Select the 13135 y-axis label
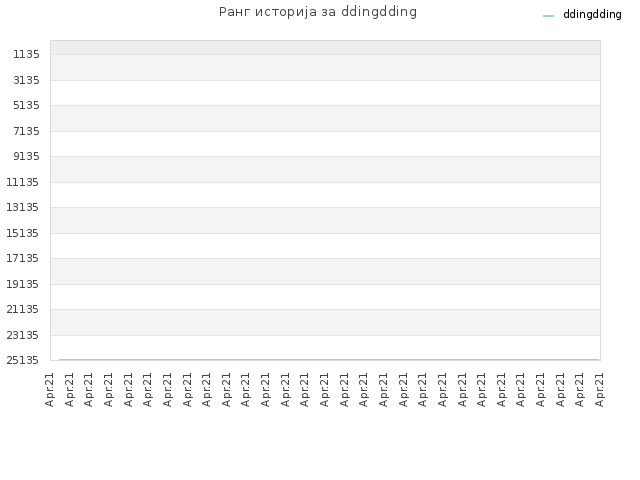 pyautogui.click(x=22, y=207)
